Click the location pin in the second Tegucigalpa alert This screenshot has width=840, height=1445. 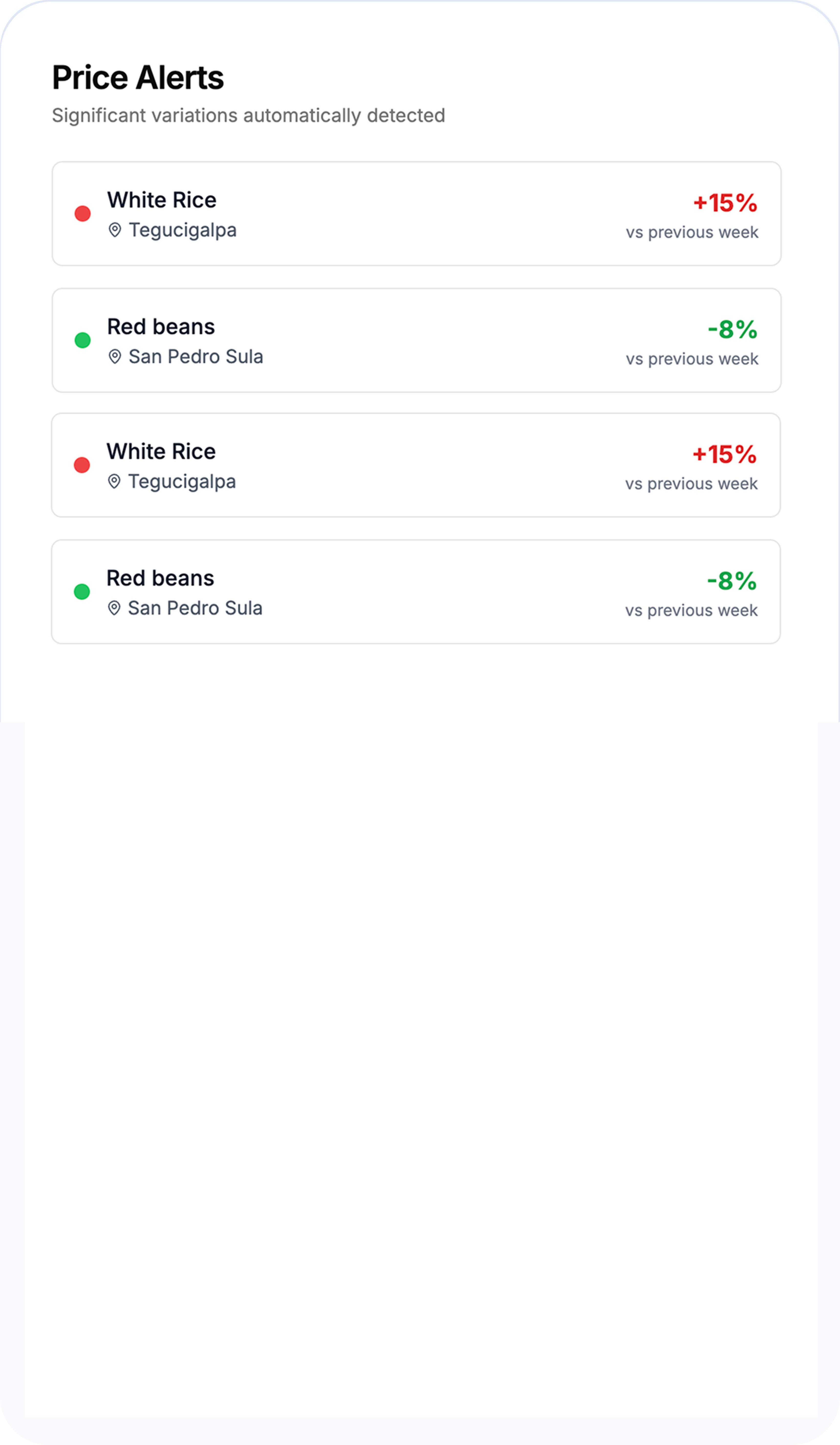(x=114, y=482)
